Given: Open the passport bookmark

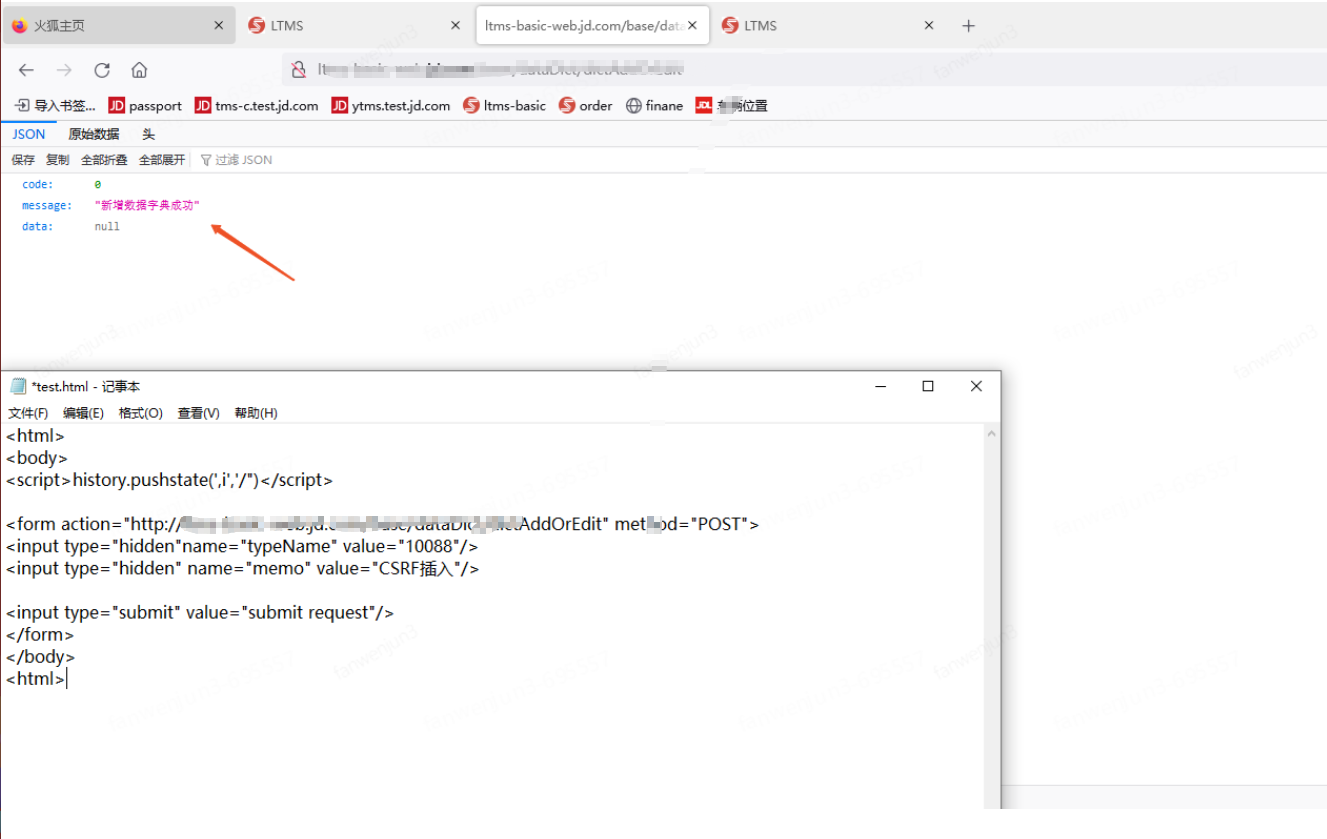Looking at the screenshot, I should [x=145, y=106].
